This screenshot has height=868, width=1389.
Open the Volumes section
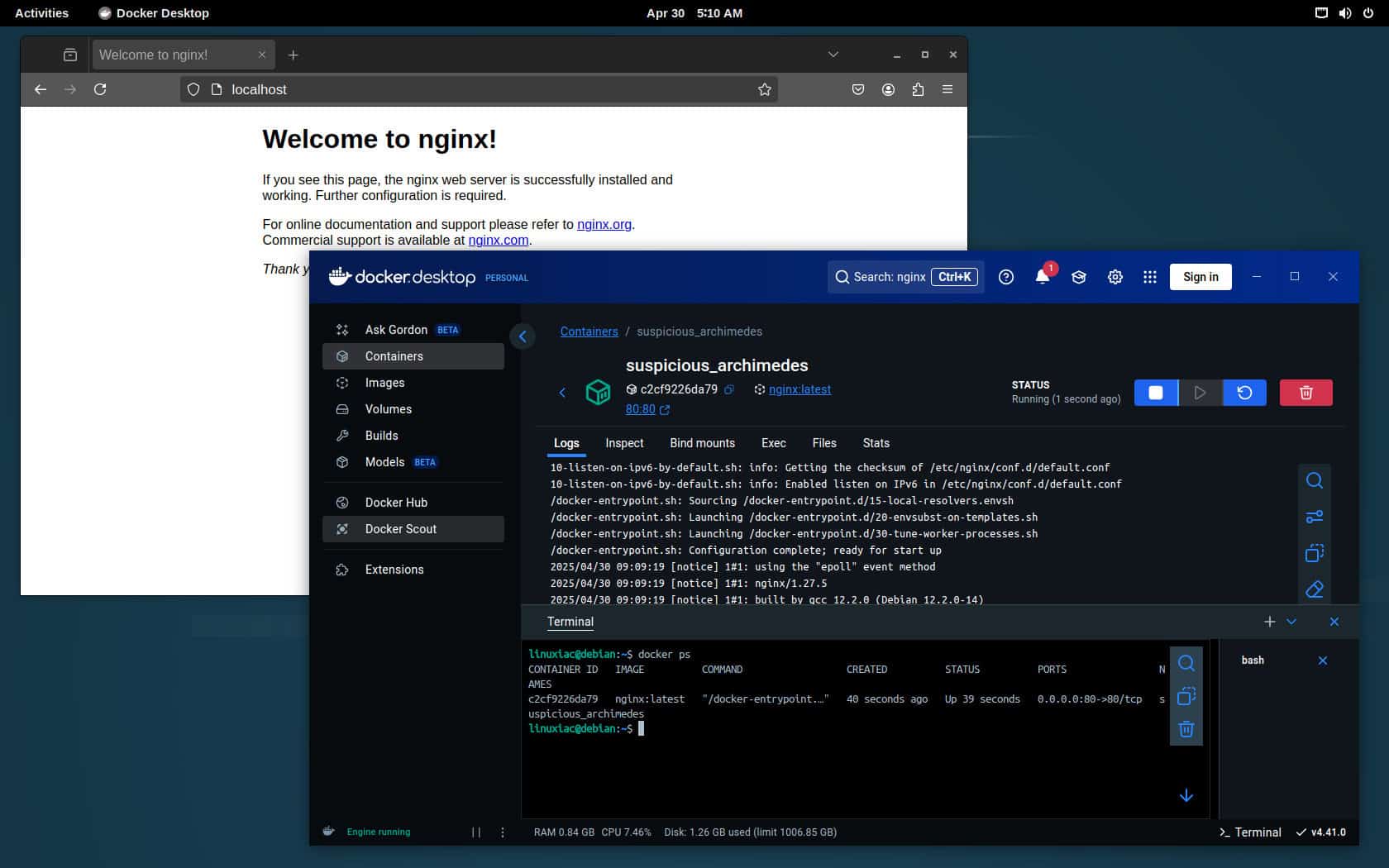[388, 409]
